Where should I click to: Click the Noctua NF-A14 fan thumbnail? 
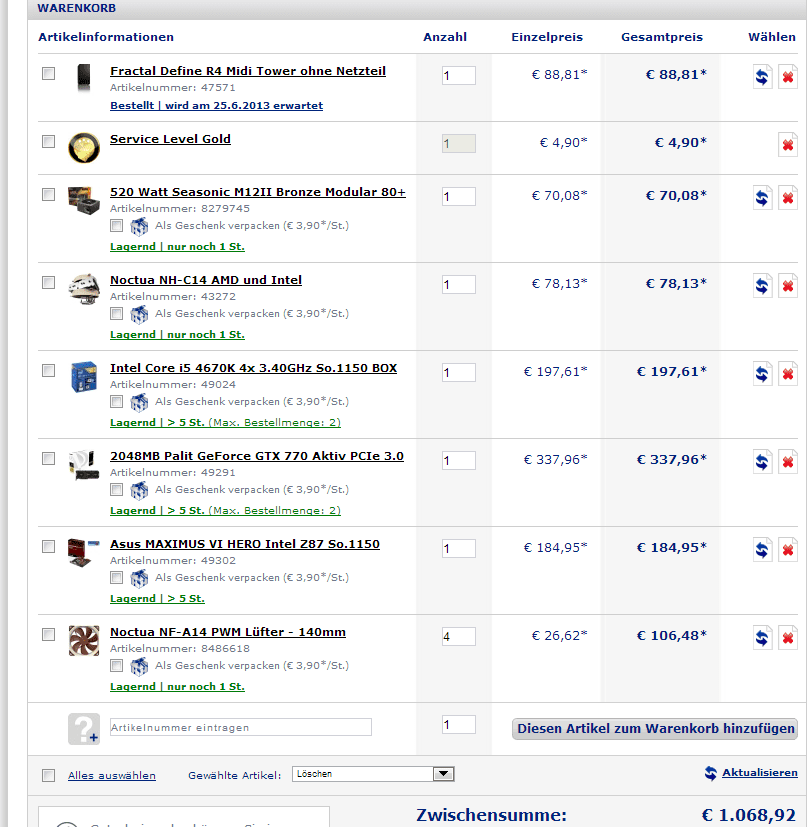(x=84, y=640)
